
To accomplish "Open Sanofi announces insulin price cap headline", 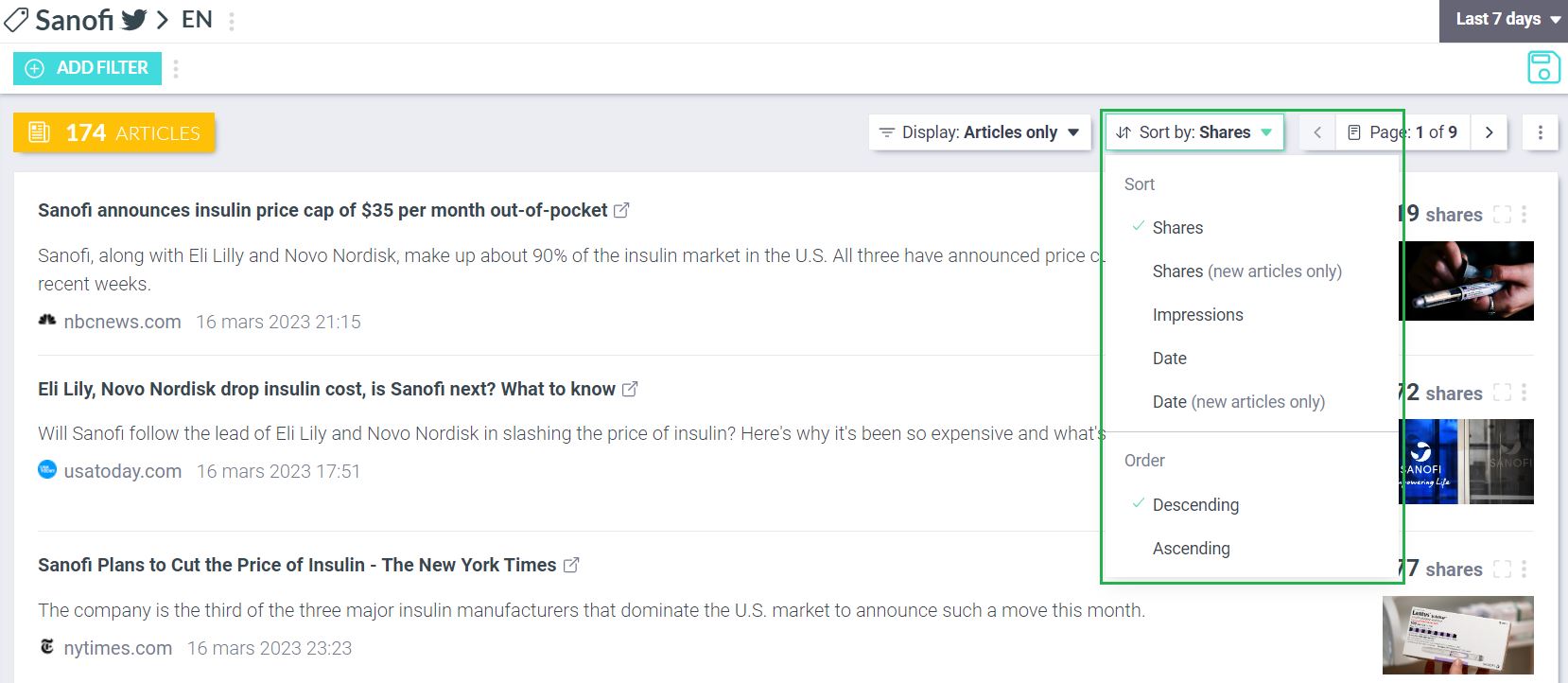I will [322, 210].
